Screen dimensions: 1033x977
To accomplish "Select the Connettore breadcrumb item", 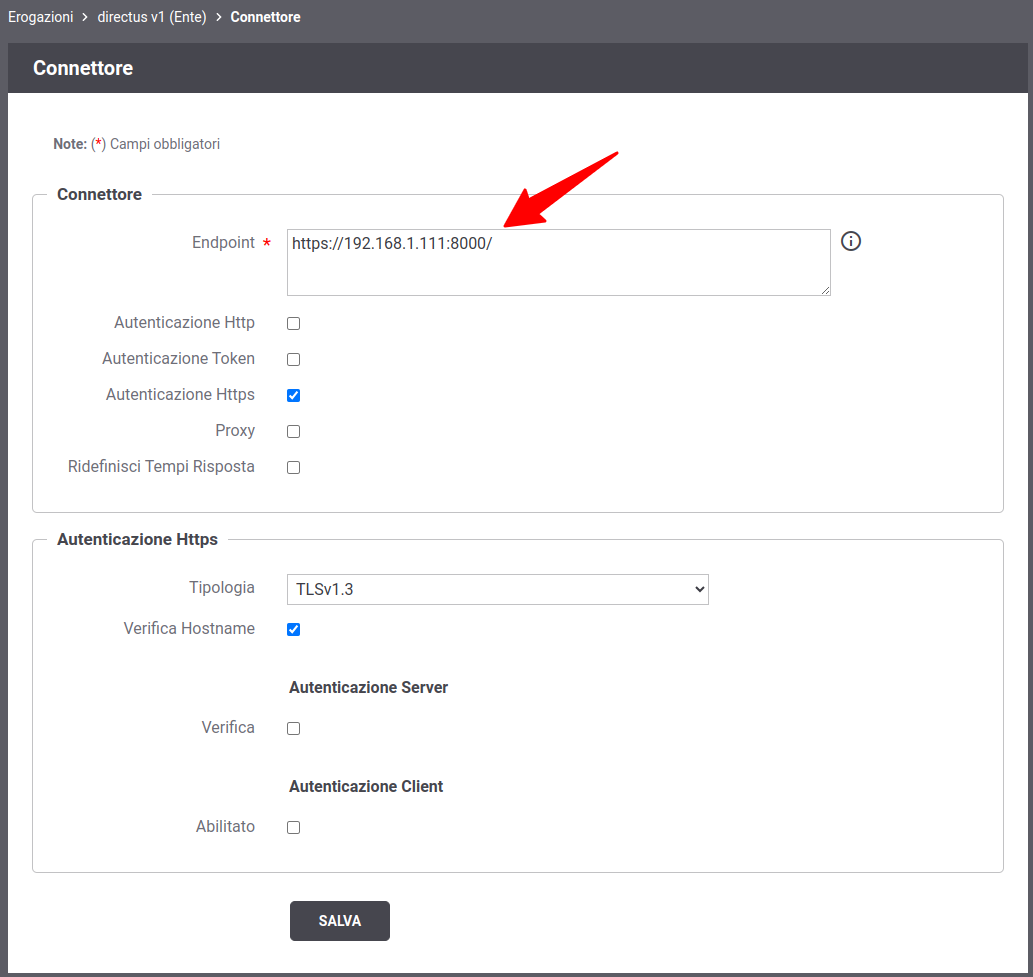I will pos(265,17).
